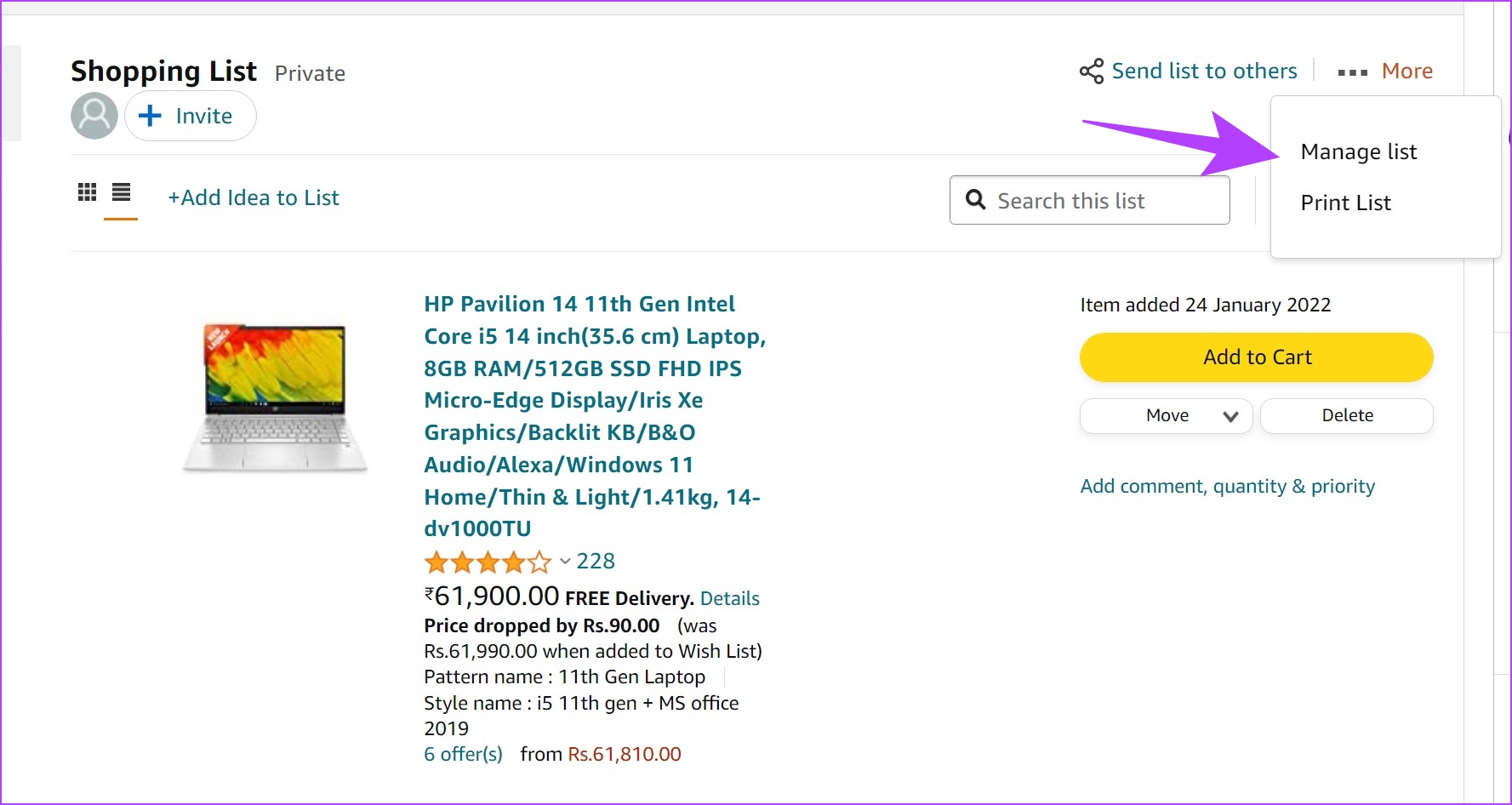Click the Invite button
The height and width of the screenshot is (805, 1512).
[191, 116]
